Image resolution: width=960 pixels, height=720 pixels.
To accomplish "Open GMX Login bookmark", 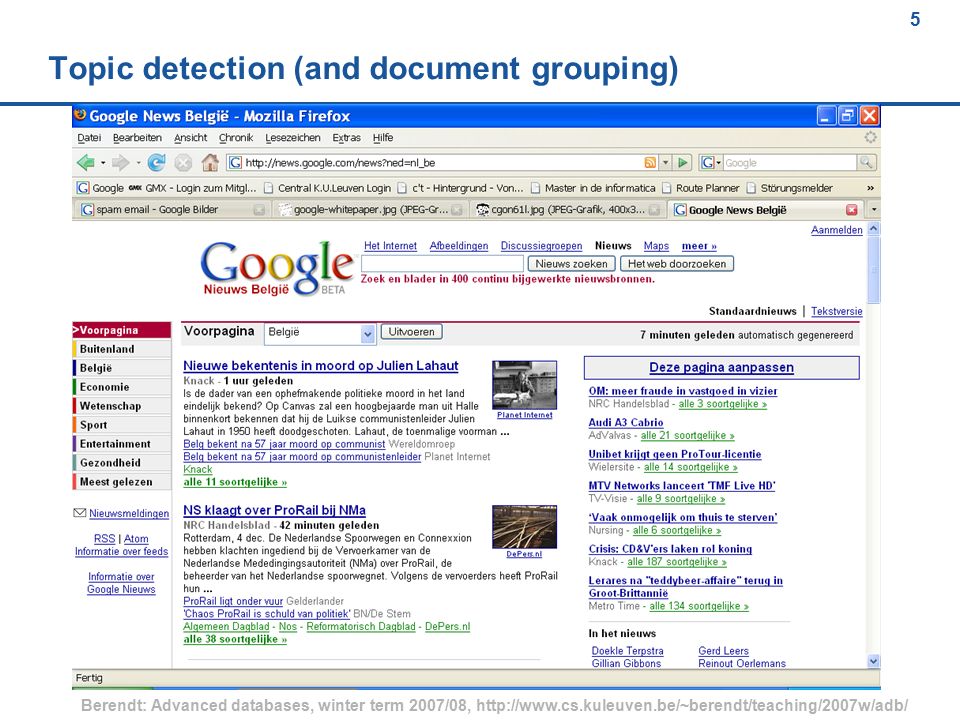I will (192, 188).
